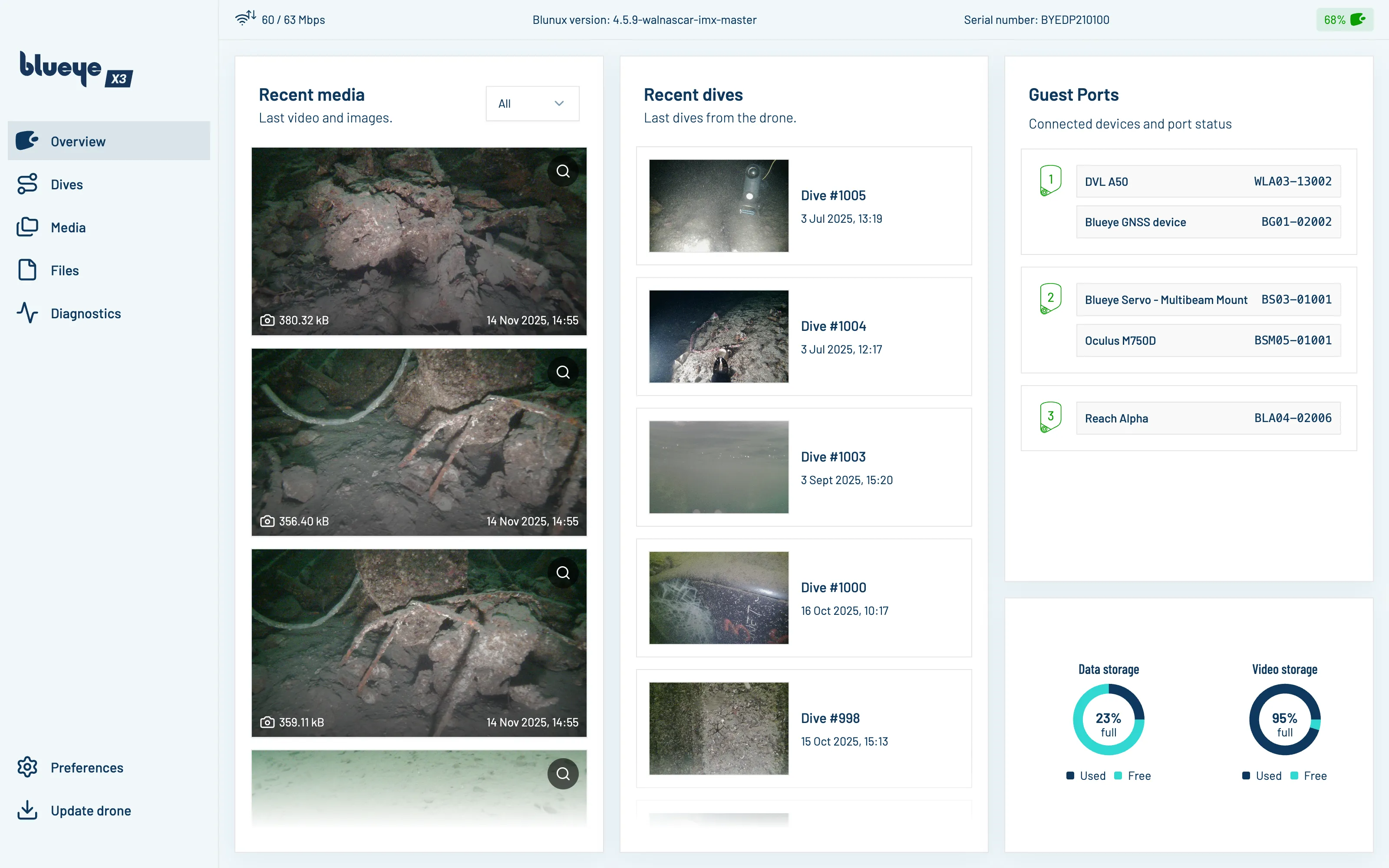Select the Blueye GNSS device row
This screenshot has width=1389, height=868.
[x=1208, y=221]
